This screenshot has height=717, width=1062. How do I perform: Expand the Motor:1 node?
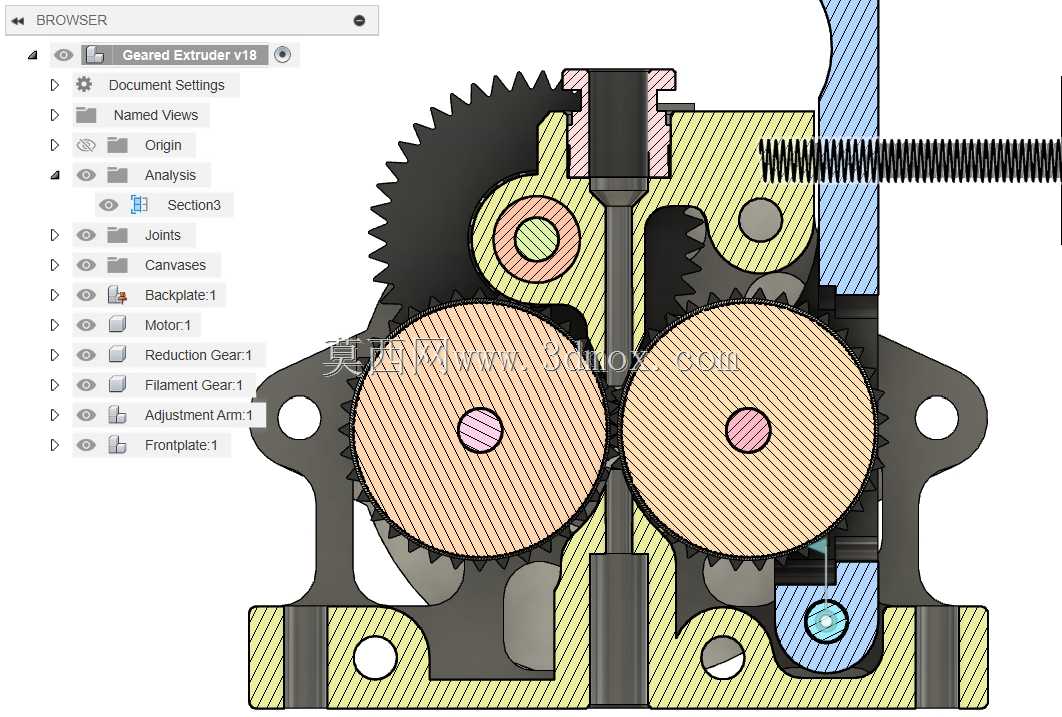tap(55, 325)
